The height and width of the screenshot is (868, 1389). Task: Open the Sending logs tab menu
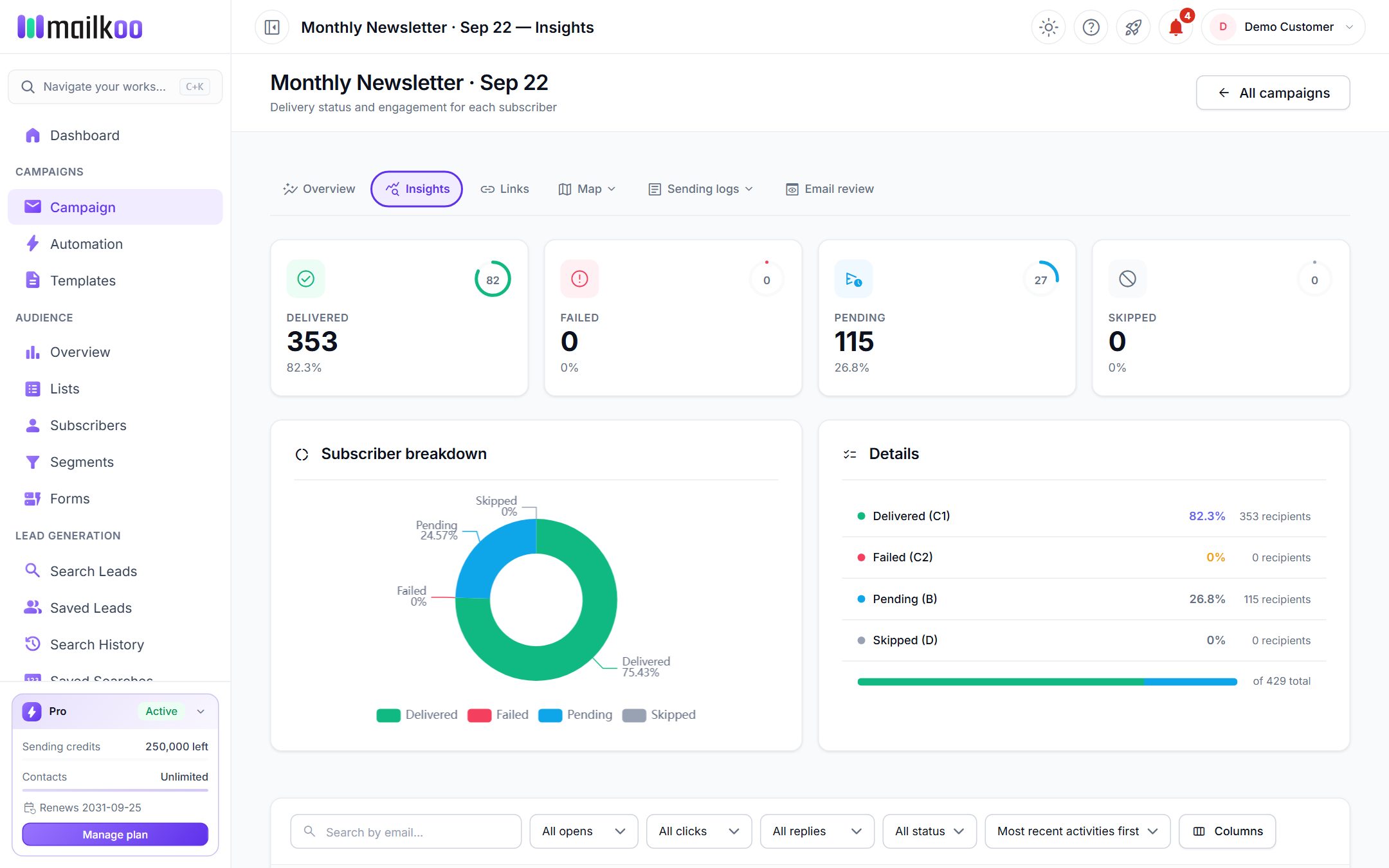pos(700,189)
